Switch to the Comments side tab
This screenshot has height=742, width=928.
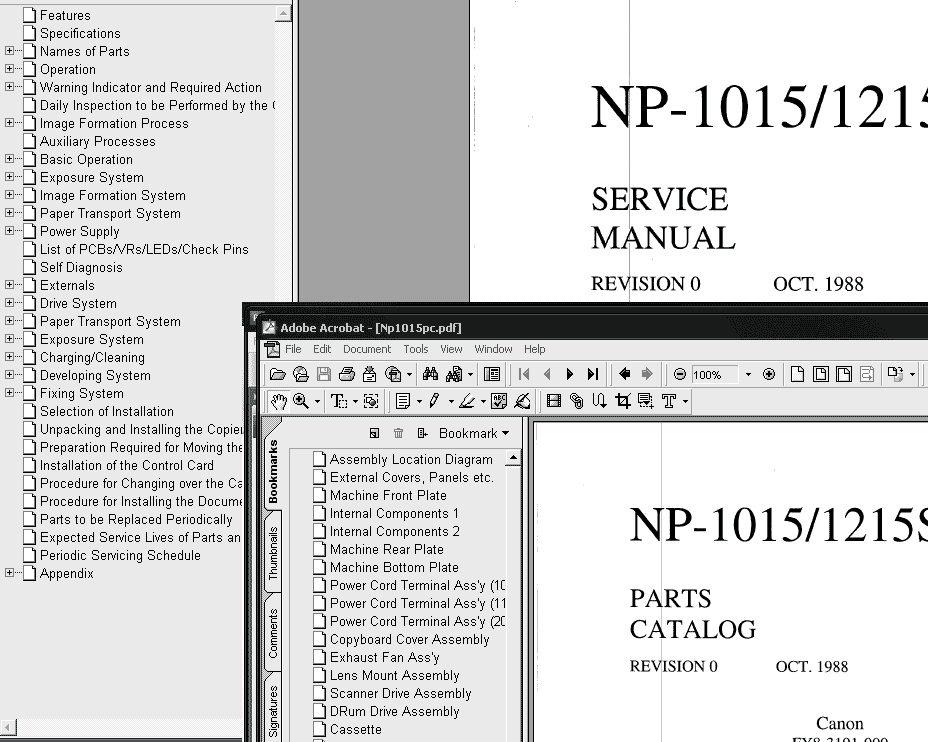tap(273, 633)
